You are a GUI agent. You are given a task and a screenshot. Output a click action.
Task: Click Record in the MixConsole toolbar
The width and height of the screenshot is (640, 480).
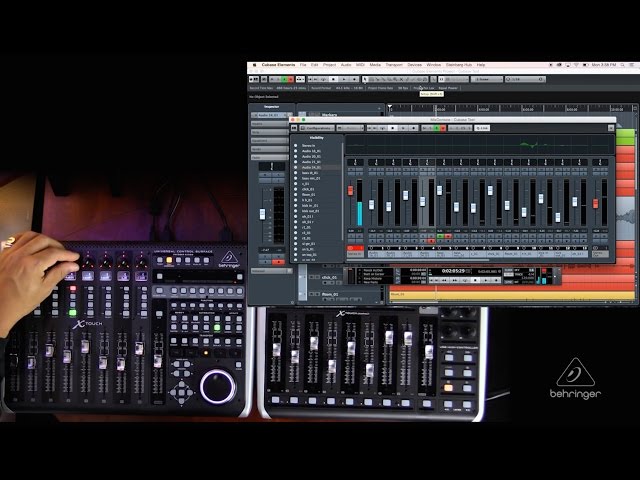(x=413, y=128)
